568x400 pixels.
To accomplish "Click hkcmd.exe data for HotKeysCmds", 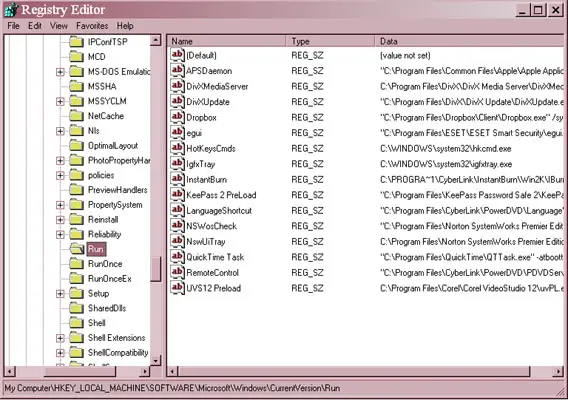I will [x=446, y=149].
